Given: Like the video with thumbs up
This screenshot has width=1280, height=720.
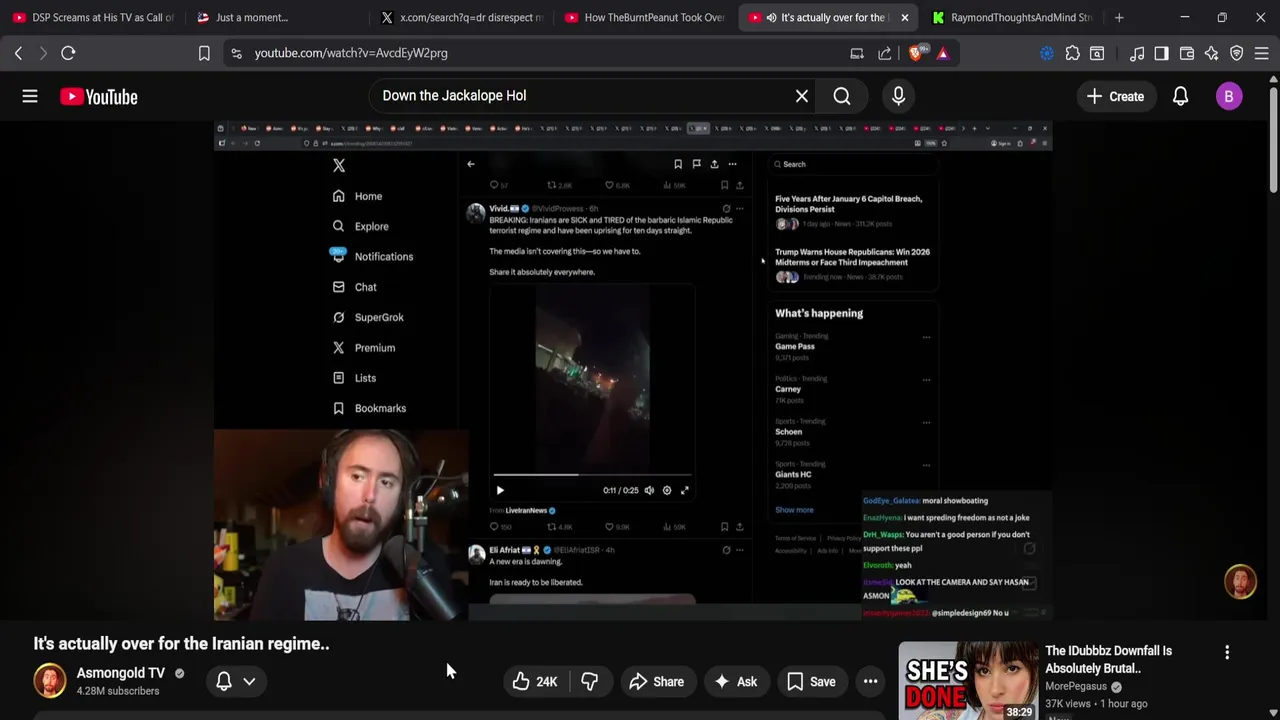Looking at the screenshot, I should [x=535, y=682].
